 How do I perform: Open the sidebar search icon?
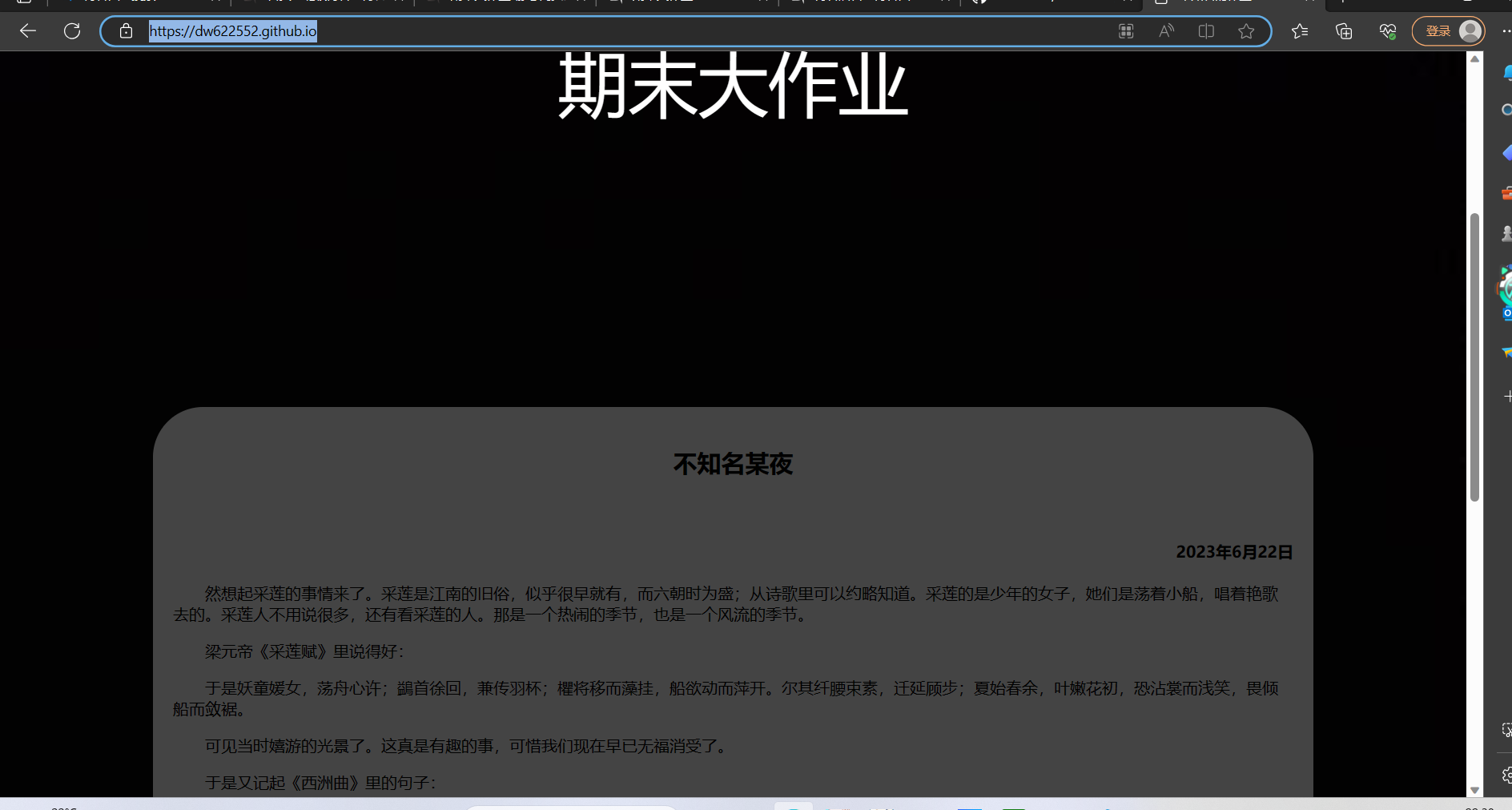(1506, 110)
